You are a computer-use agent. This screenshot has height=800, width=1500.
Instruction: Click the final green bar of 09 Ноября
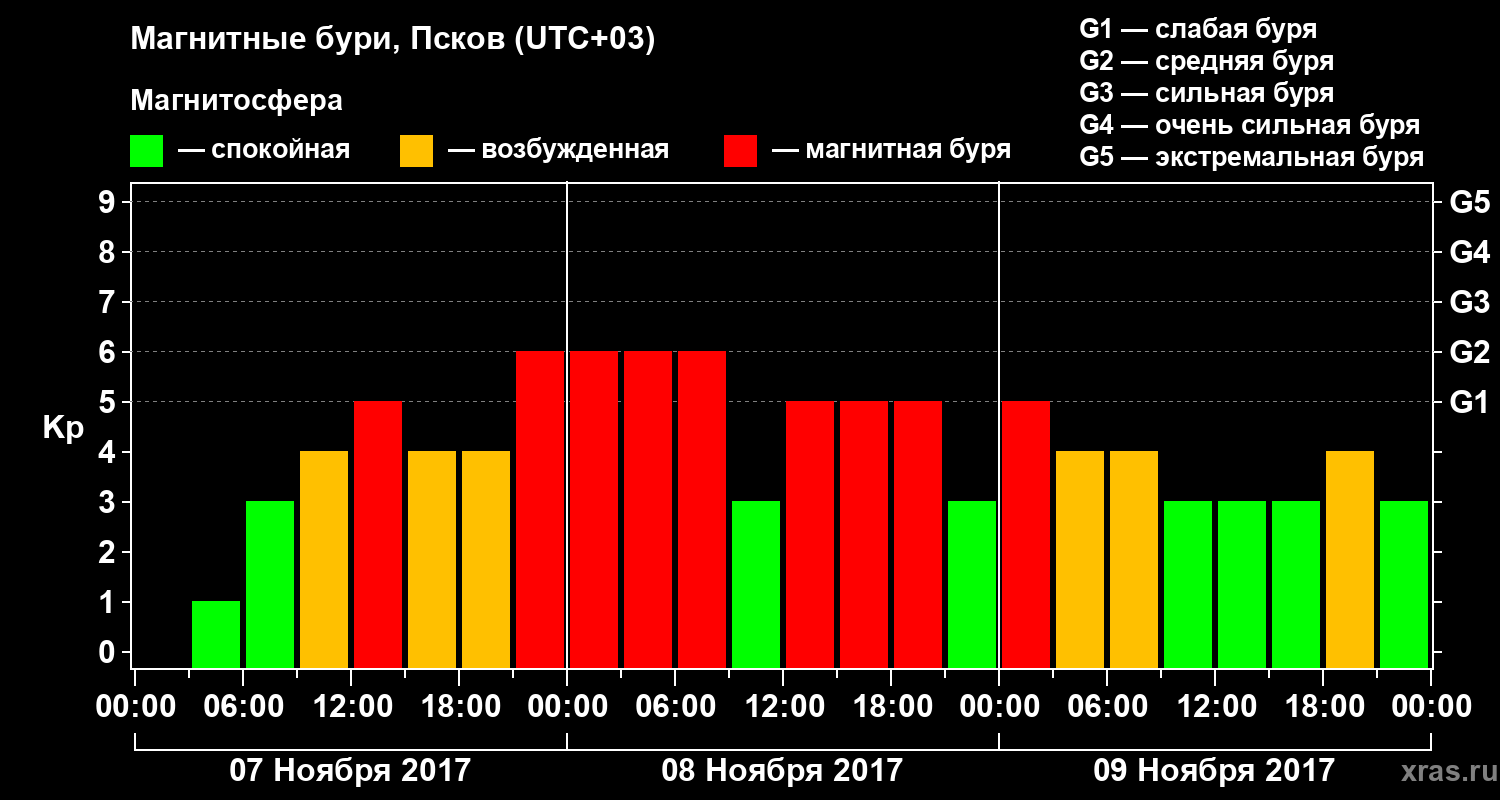pos(1404,584)
